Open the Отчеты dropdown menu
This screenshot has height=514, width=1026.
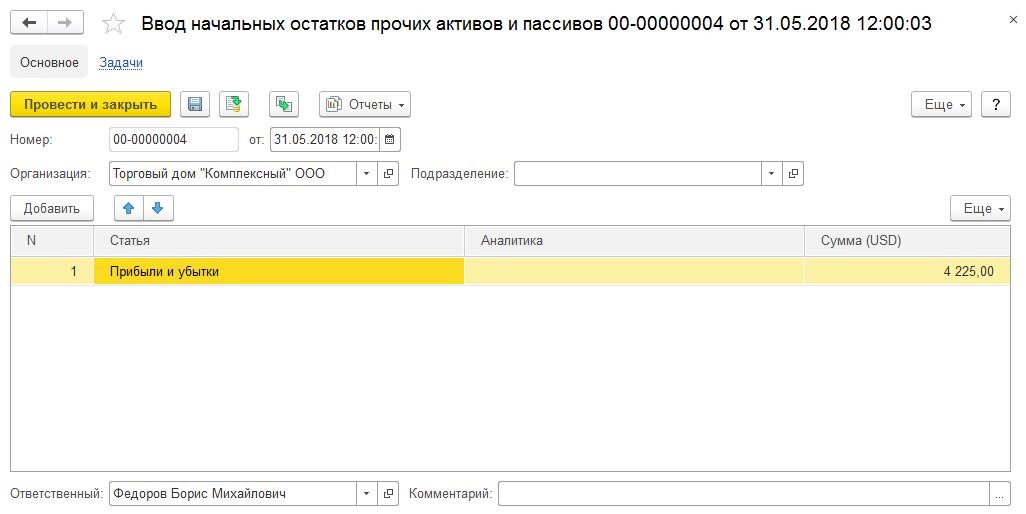[x=365, y=105]
